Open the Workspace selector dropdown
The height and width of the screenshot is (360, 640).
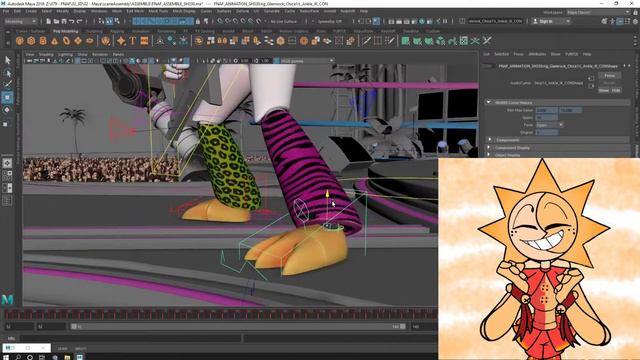[x=598, y=13]
